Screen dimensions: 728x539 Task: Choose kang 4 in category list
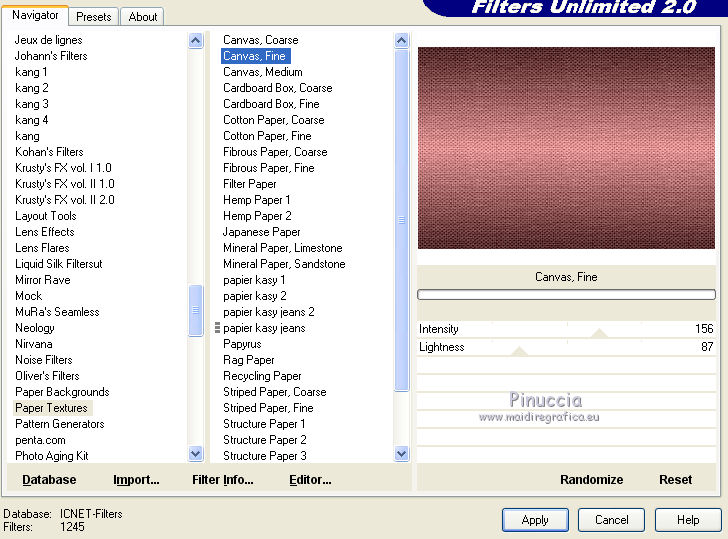click(32, 120)
